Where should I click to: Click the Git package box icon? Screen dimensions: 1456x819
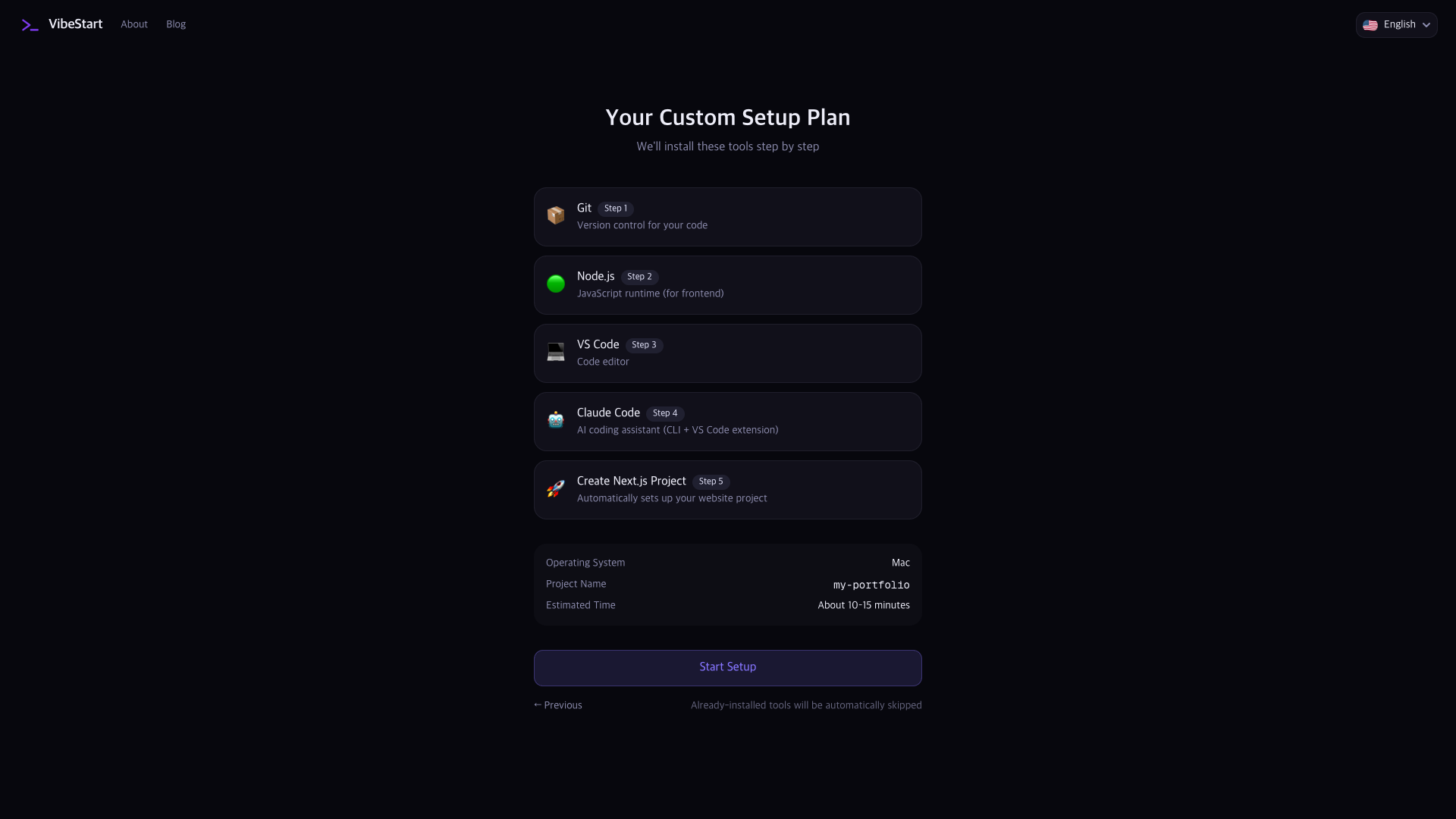pos(556,216)
